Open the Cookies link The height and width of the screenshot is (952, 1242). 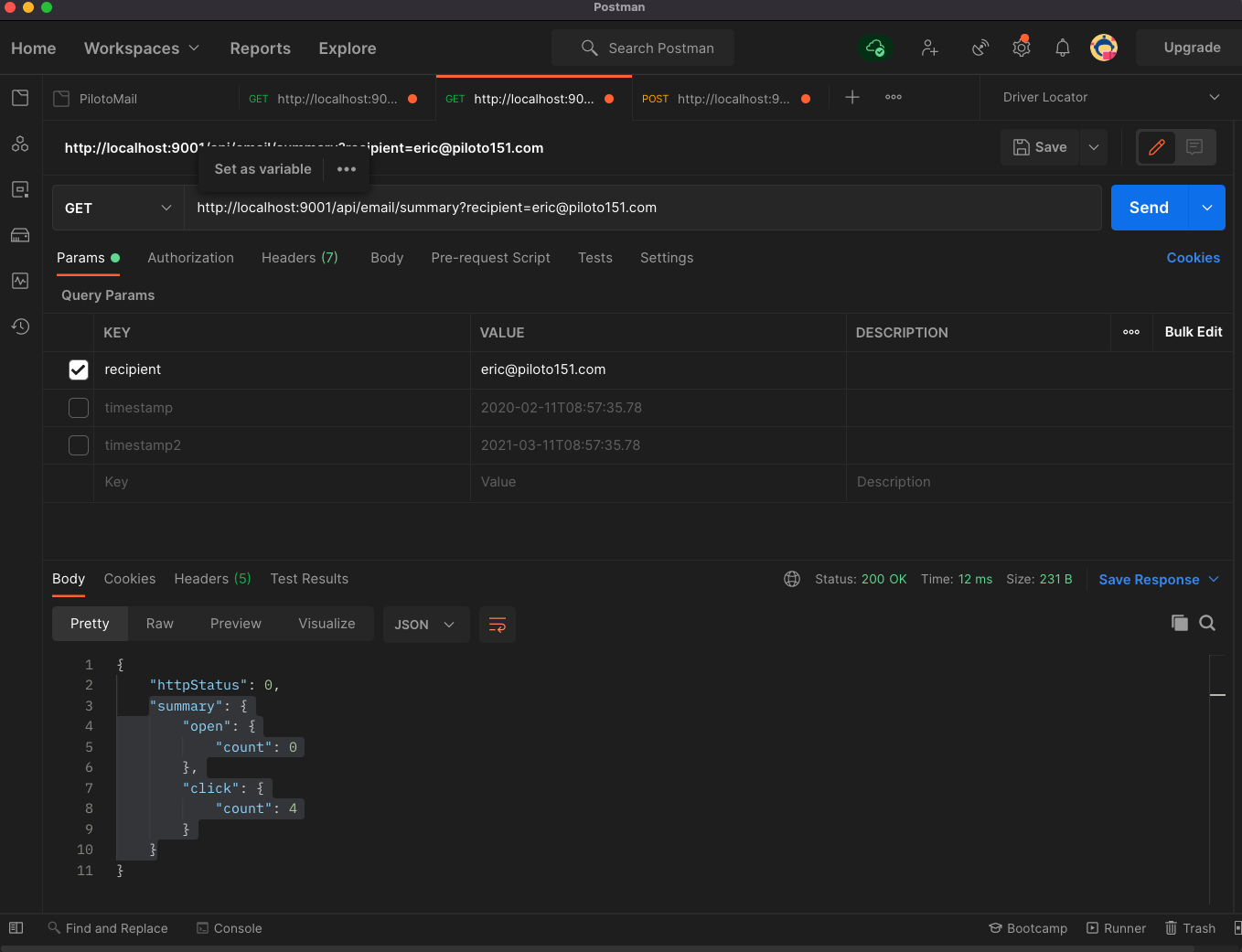point(1194,258)
